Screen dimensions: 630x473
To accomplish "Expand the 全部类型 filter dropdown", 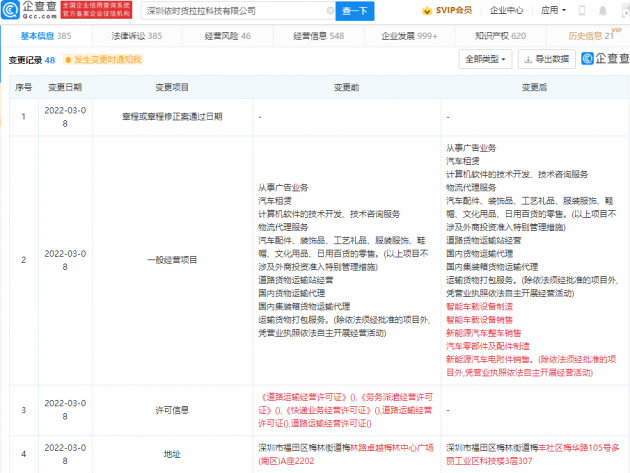I will [485, 59].
